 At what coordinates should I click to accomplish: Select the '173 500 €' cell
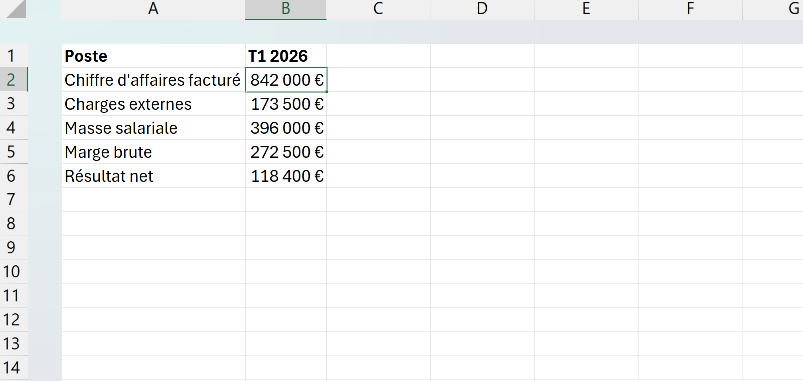[x=286, y=104]
